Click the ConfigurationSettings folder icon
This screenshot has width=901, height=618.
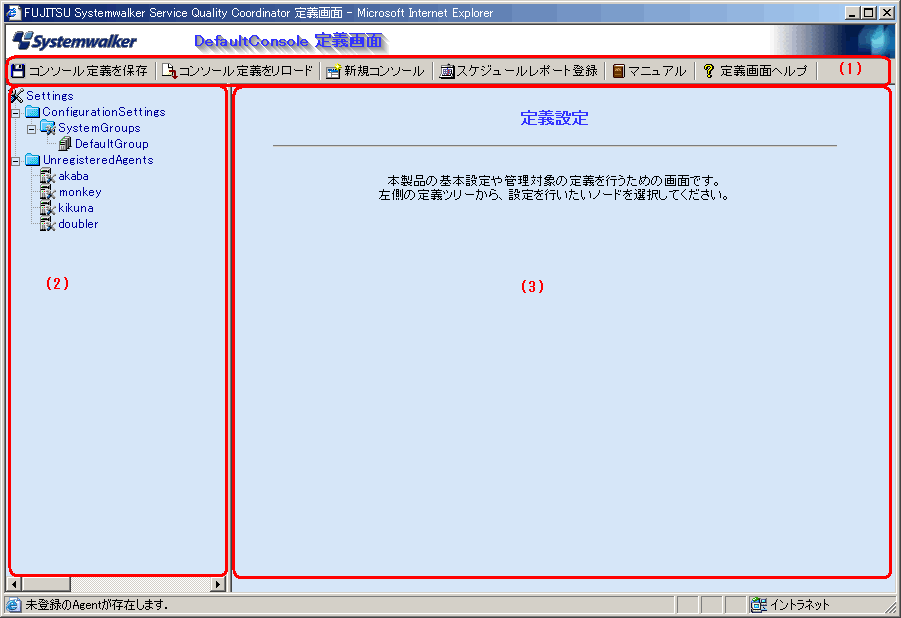click(x=33, y=112)
